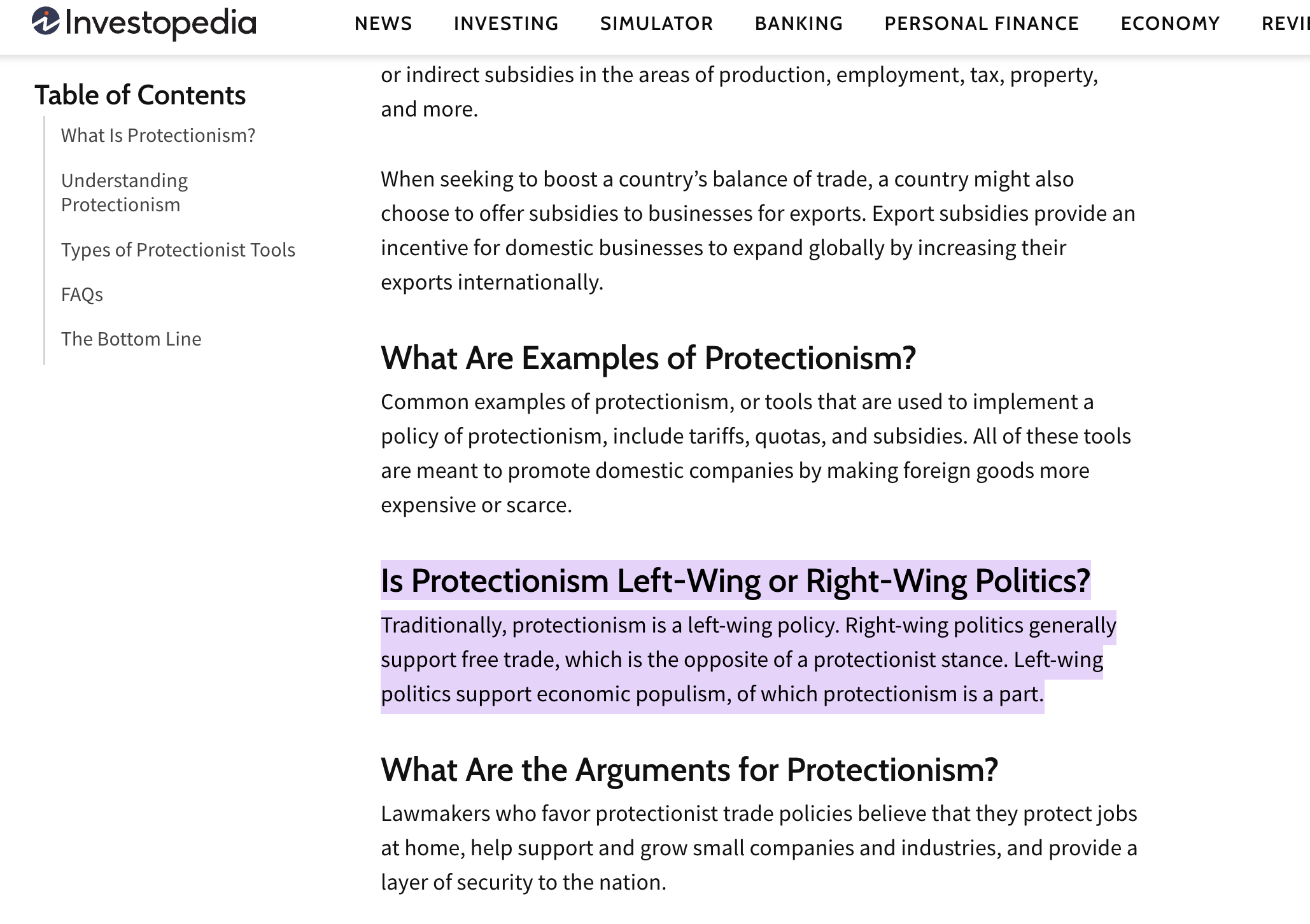Click the Investopedia logo icon
This screenshot has width=1310, height=924.
point(46,21)
